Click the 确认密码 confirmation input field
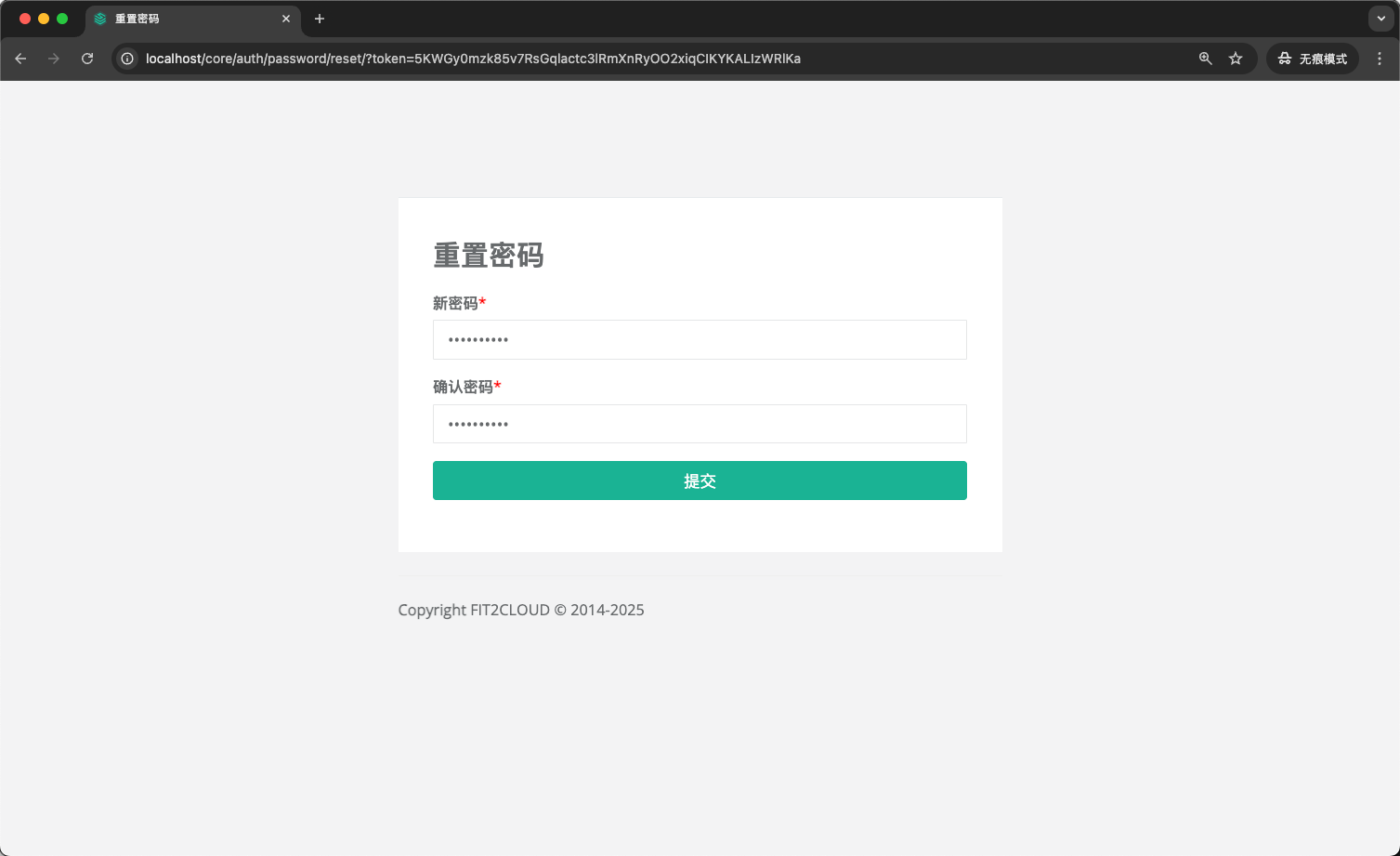Screen dimensions: 1400x856 coord(700,424)
